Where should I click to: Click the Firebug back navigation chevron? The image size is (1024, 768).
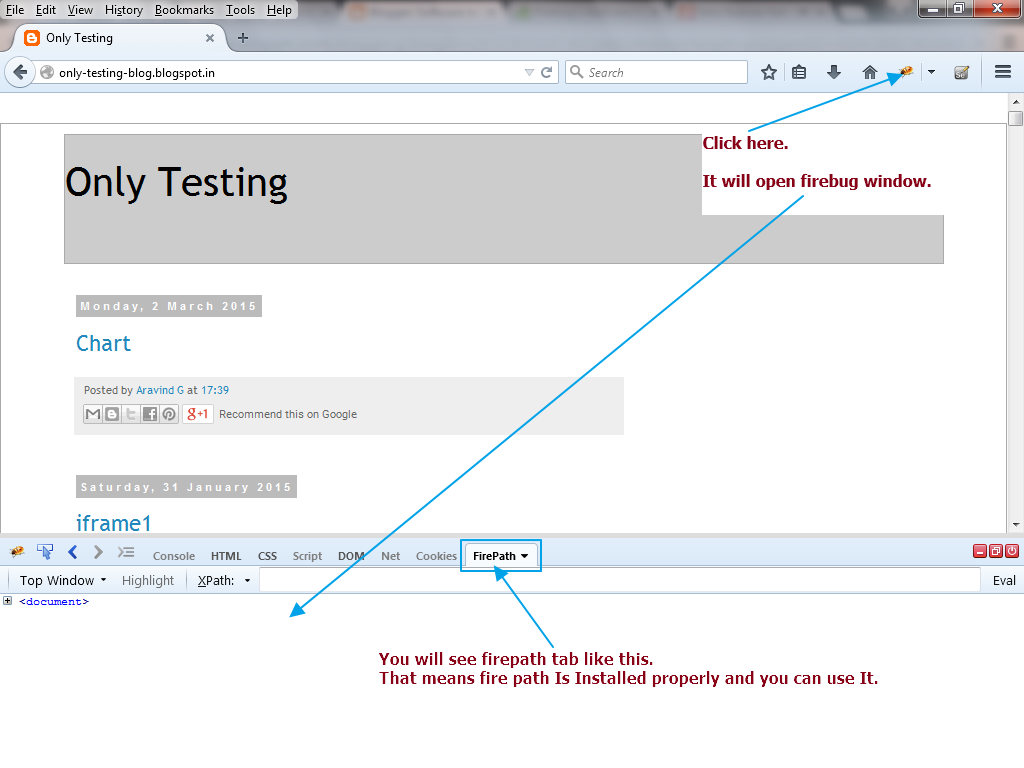[72, 551]
